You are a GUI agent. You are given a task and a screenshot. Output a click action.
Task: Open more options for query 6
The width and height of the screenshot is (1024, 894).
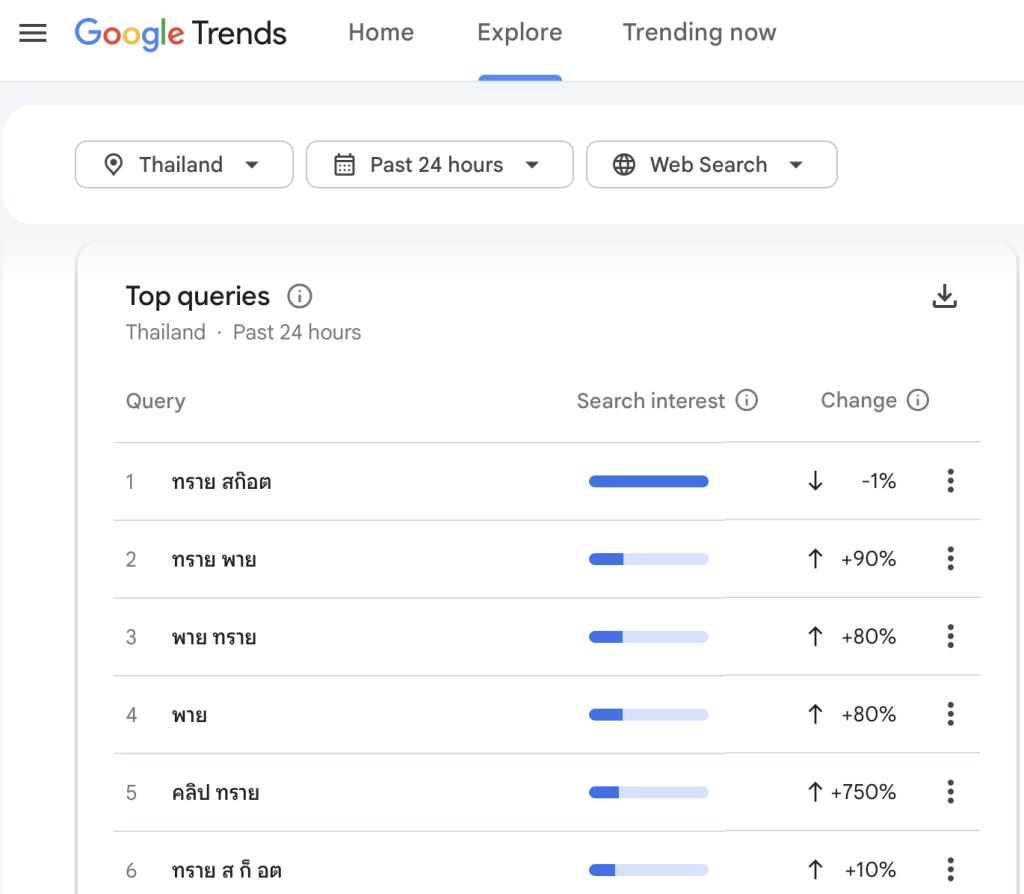pos(950,869)
